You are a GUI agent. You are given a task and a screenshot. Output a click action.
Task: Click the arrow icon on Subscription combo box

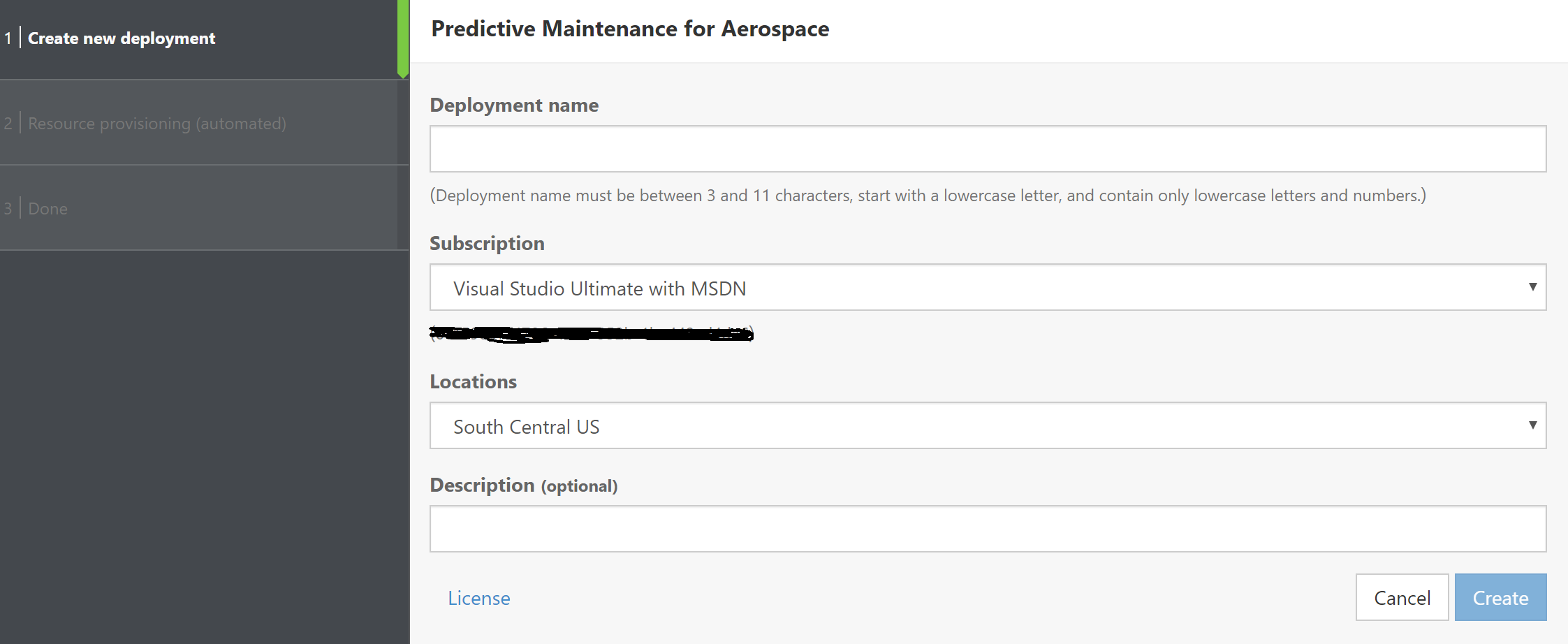pyautogui.click(x=1532, y=287)
